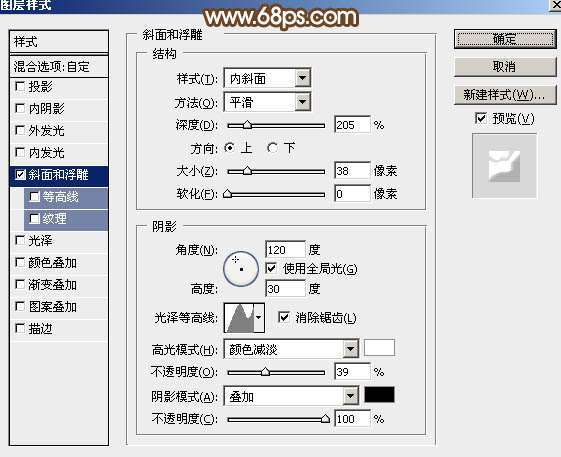This screenshot has width=561, height=457.
Task: Toggle the 光泽 satin checkbox
Action: (20, 240)
